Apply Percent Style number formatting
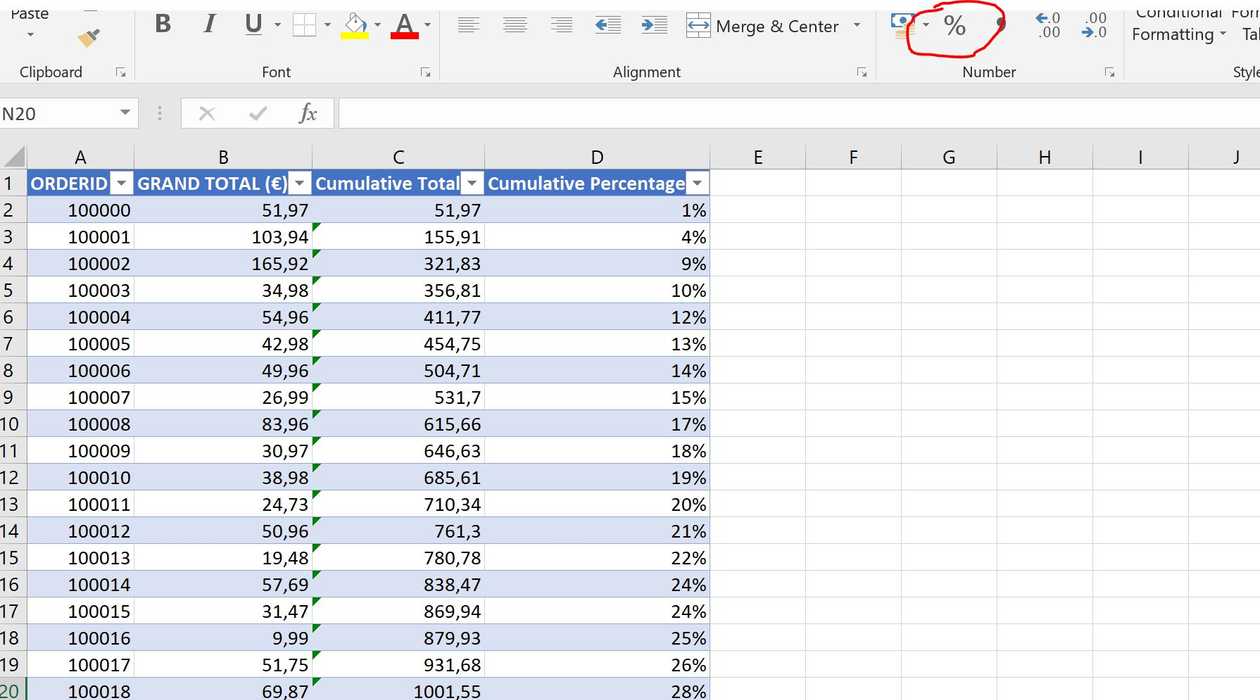Screen dimensions: 1260x700 954,27
